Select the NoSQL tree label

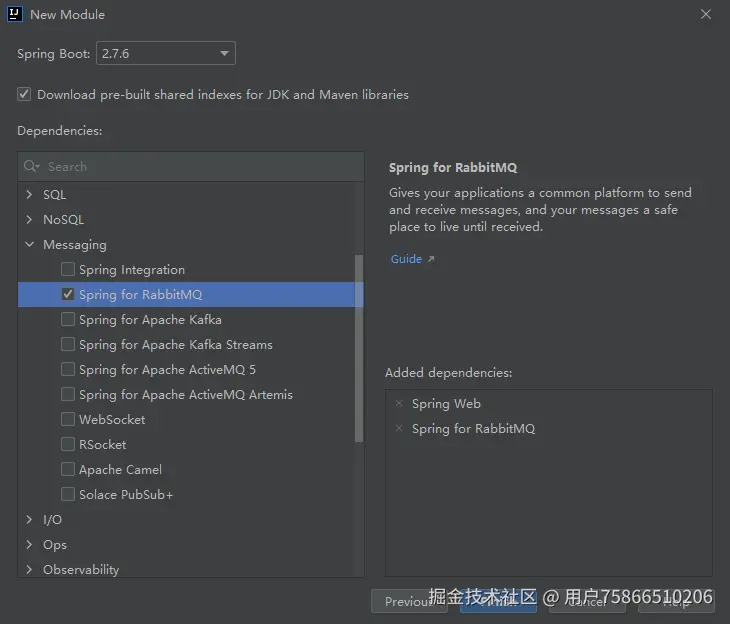(63, 220)
